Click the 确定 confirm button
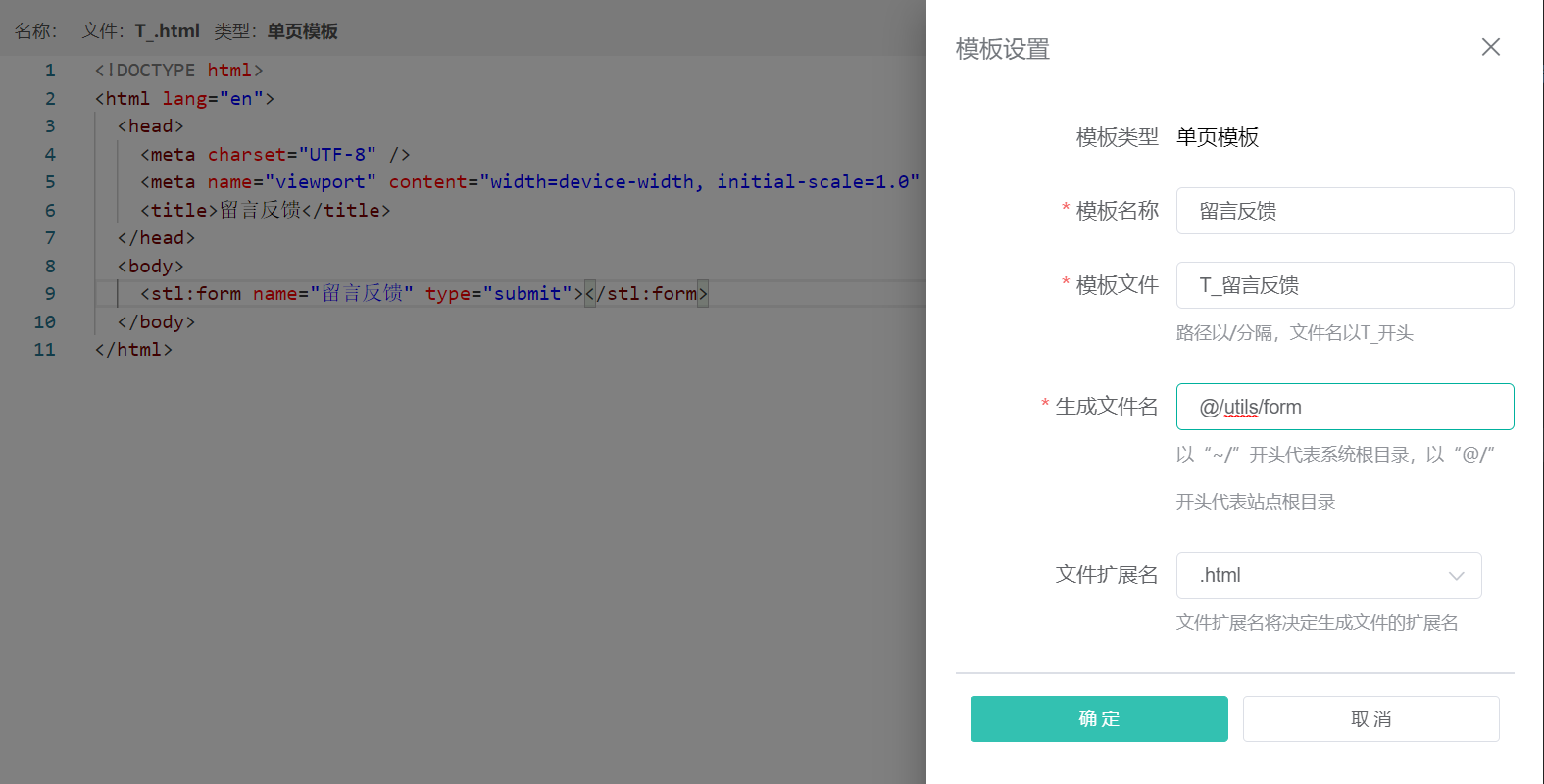 click(x=1098, y=718)
